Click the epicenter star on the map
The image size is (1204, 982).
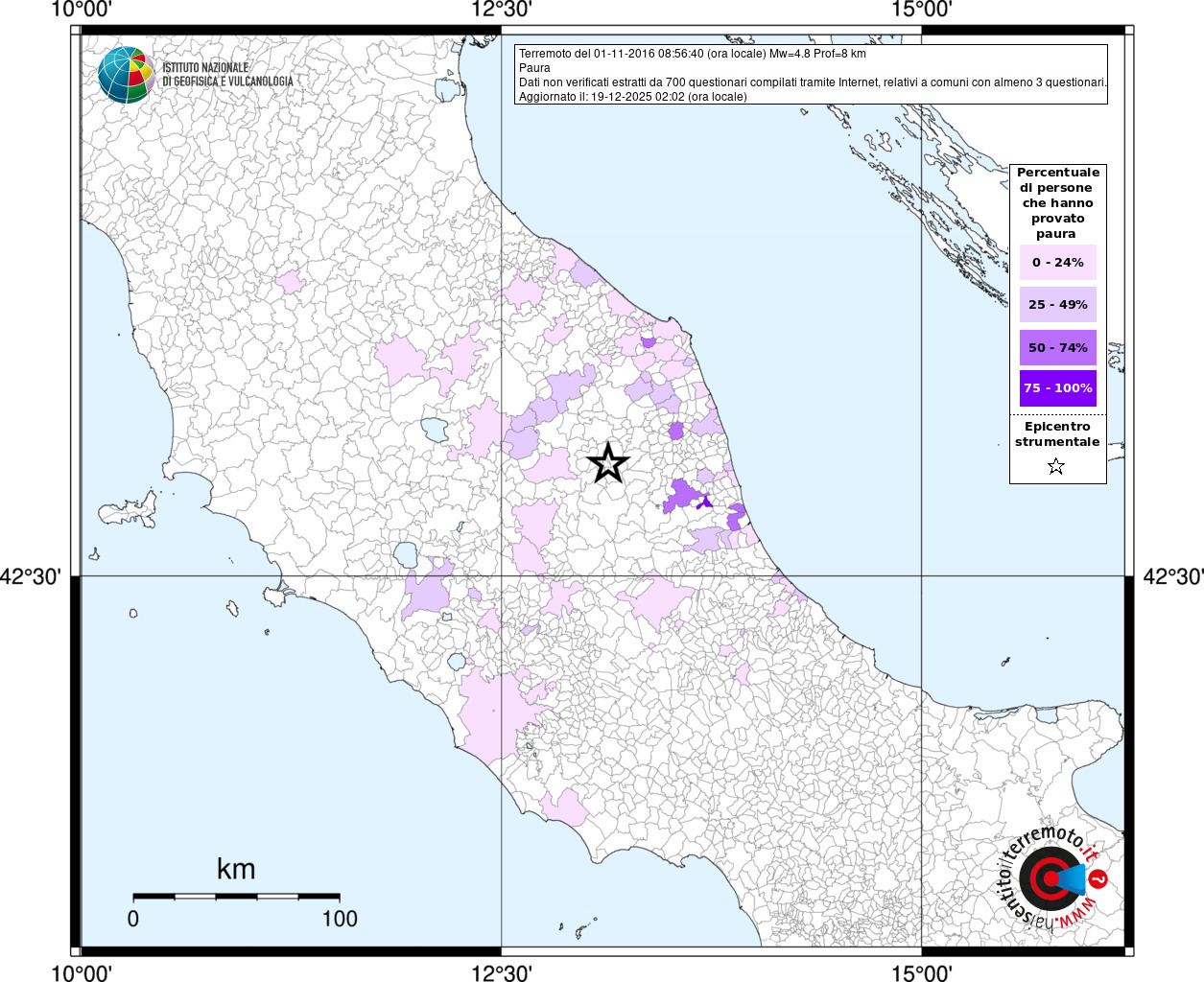click(607, 463)
